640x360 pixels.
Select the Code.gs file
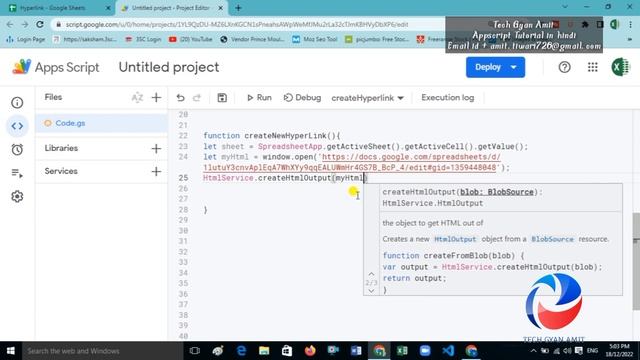[102, 123]
